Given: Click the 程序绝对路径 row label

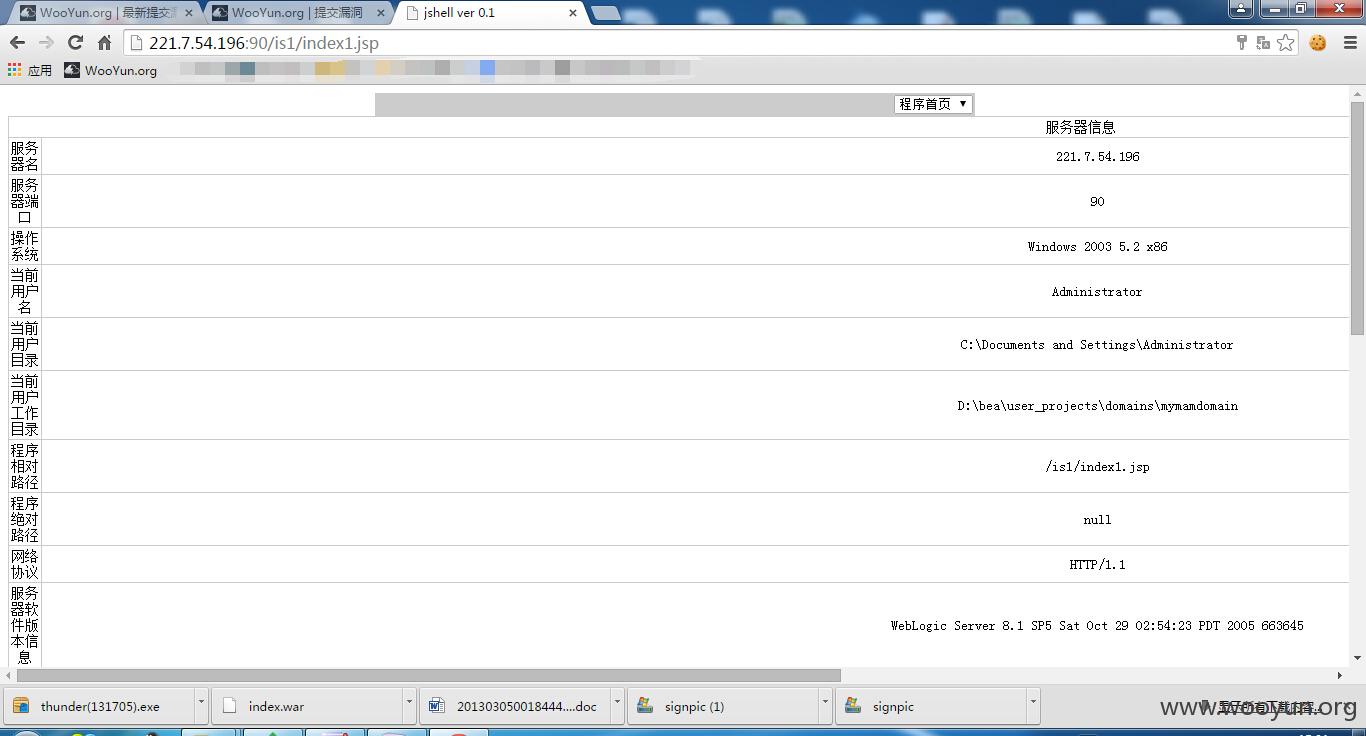Looking at the screenshot, I should [x=25, y=519].
